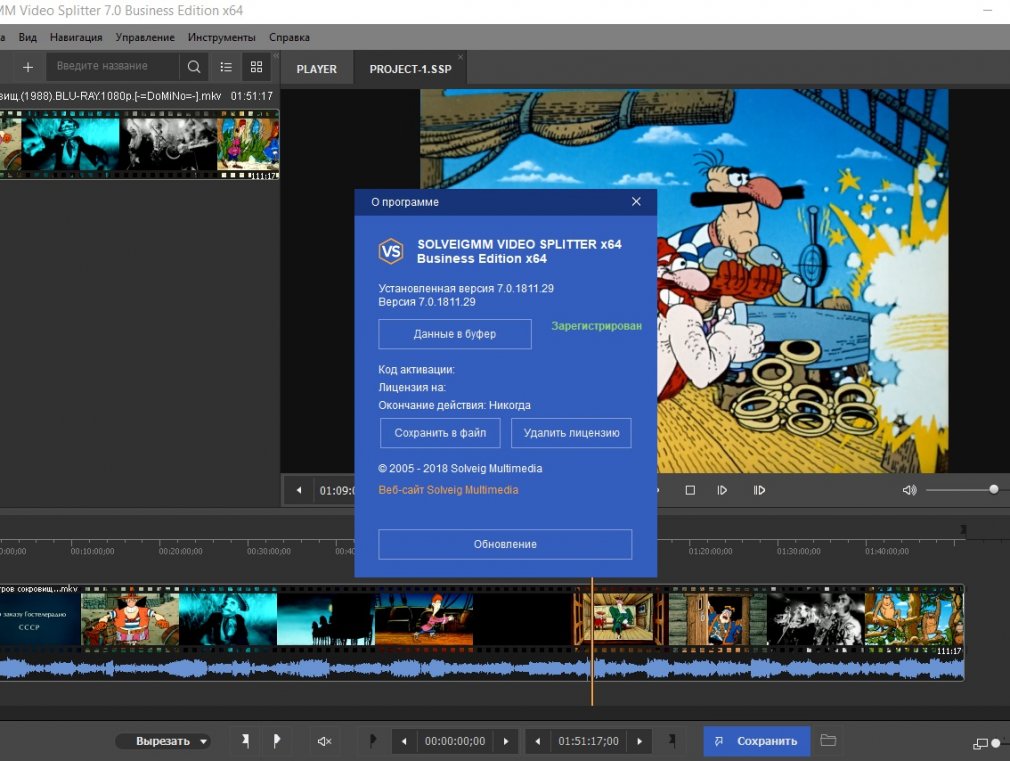Switch to the PROJECT-1.SSP tab
The width and height of the screenshot is (1010, 761).
tap(410, 69)
